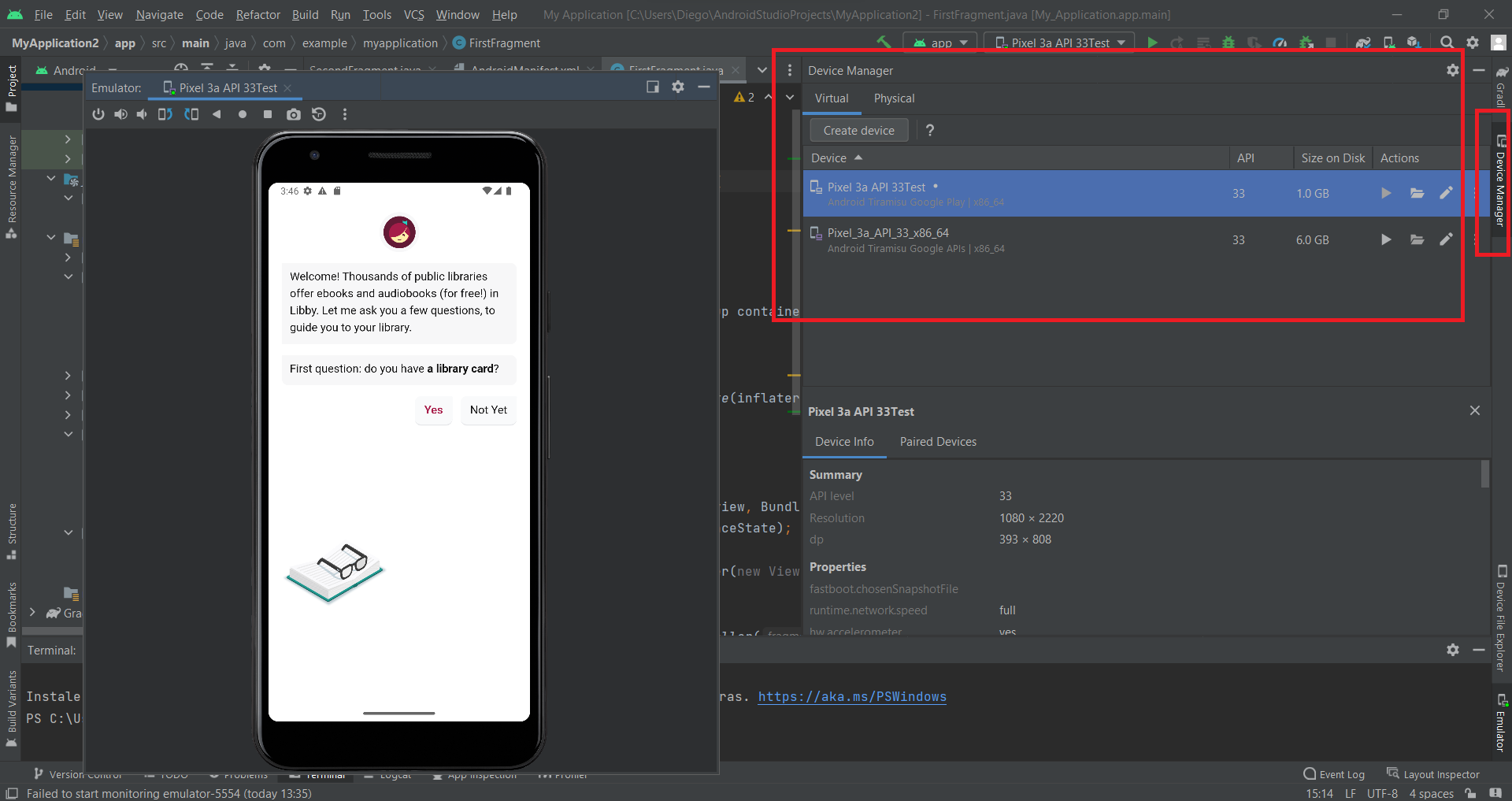Open the Refactor menu
This screenshot has width=1512, height=801.
point(258,14)
